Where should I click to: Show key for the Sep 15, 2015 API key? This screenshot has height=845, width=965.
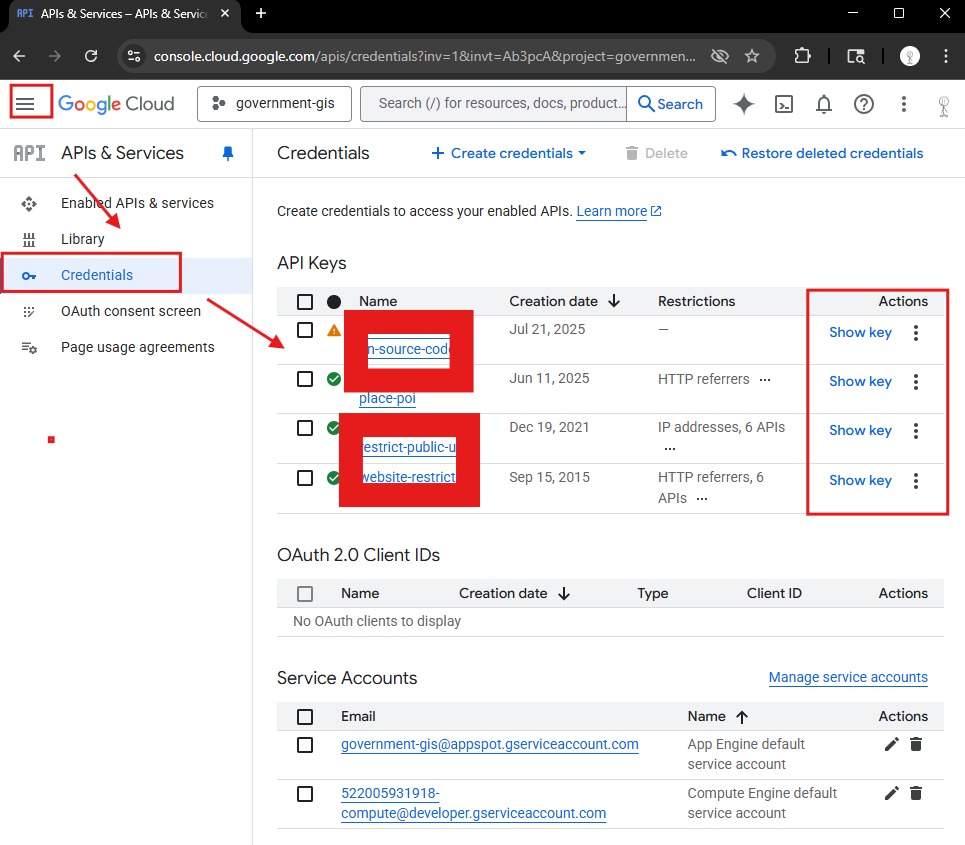point(860,480)
